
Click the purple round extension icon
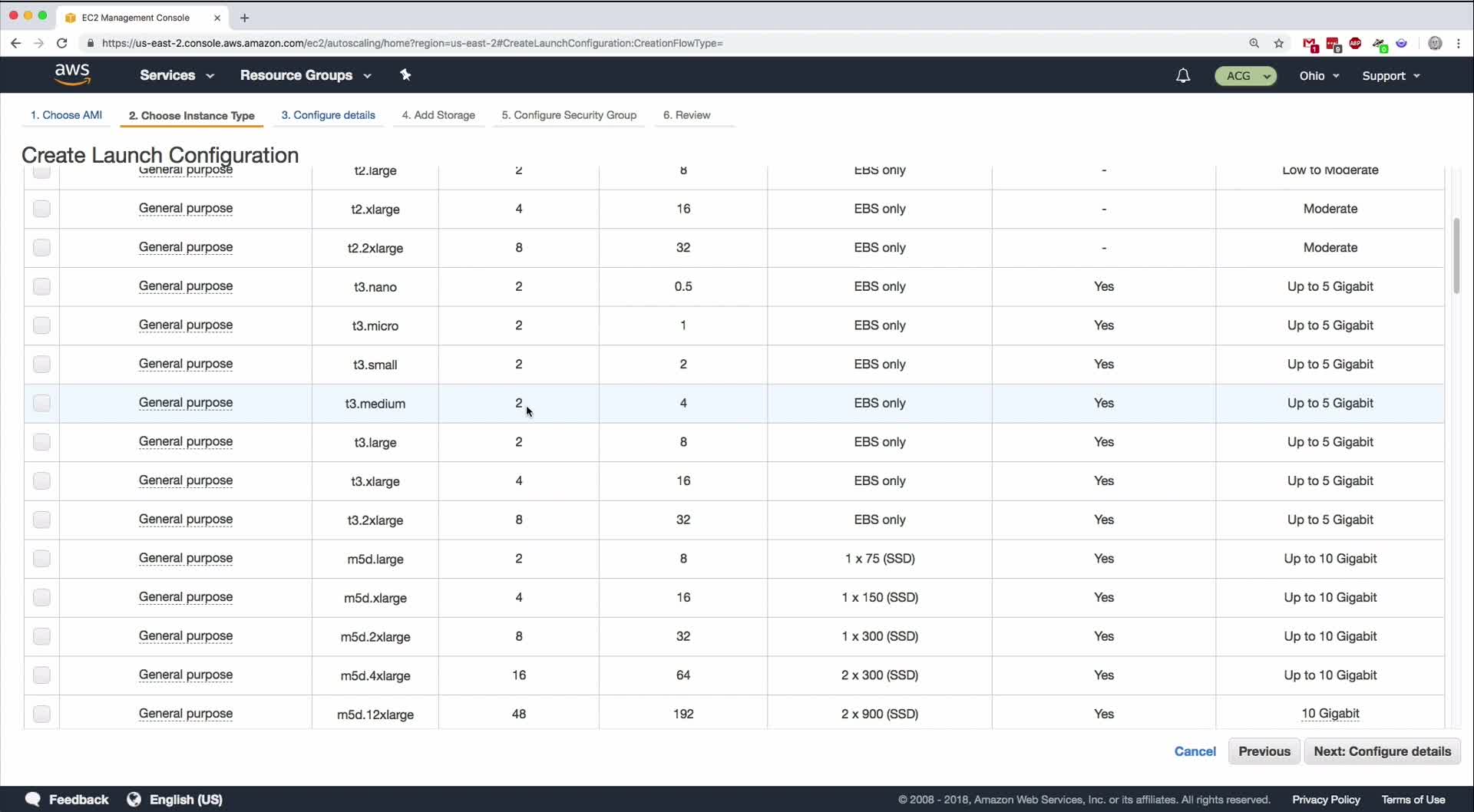pyautogui.click(x=1402, y=43)
